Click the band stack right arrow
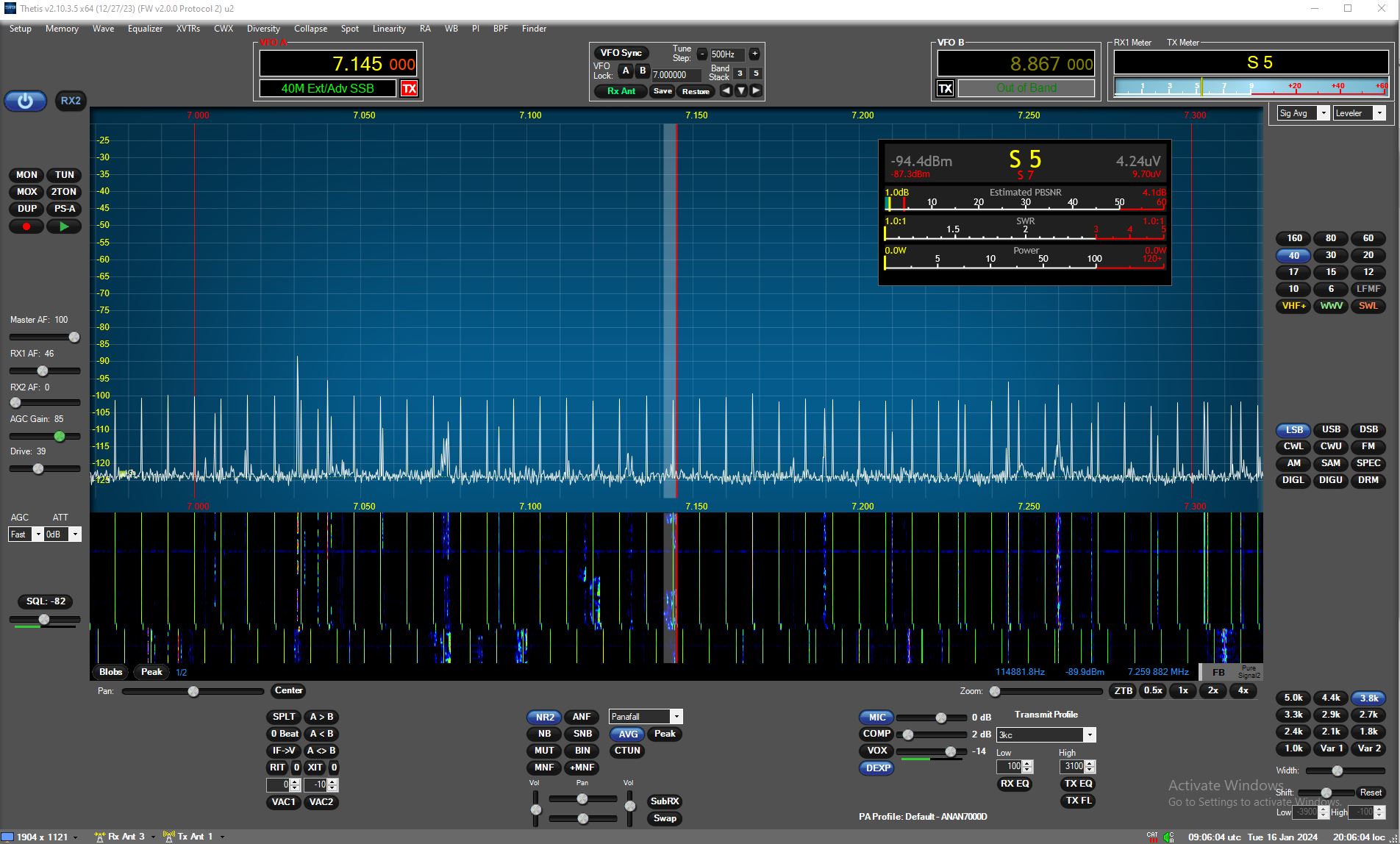Screen dimensions: 1400x844 click(756, 91)
